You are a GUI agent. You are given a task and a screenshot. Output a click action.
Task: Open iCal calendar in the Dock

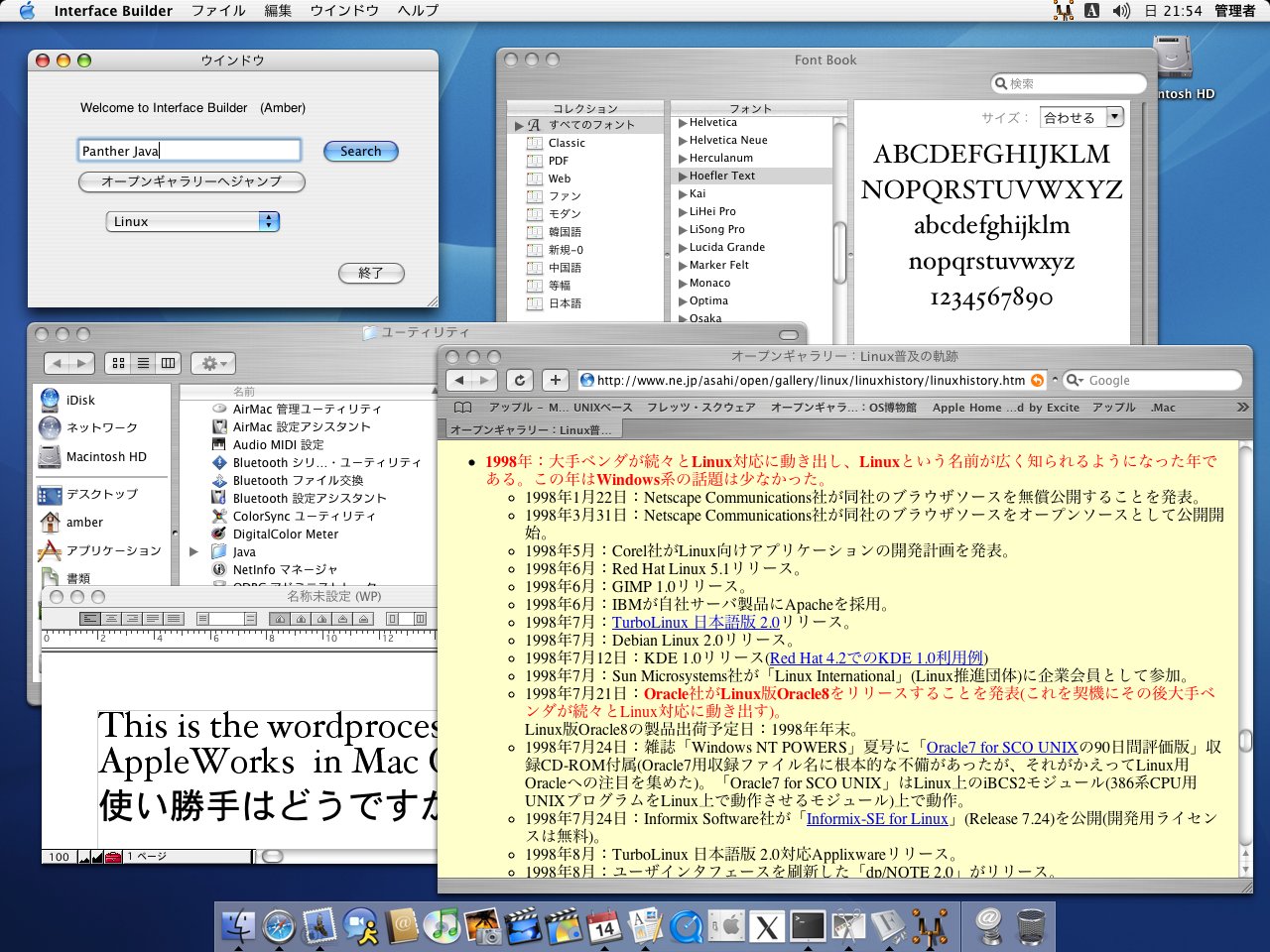(x=605, y=926)
